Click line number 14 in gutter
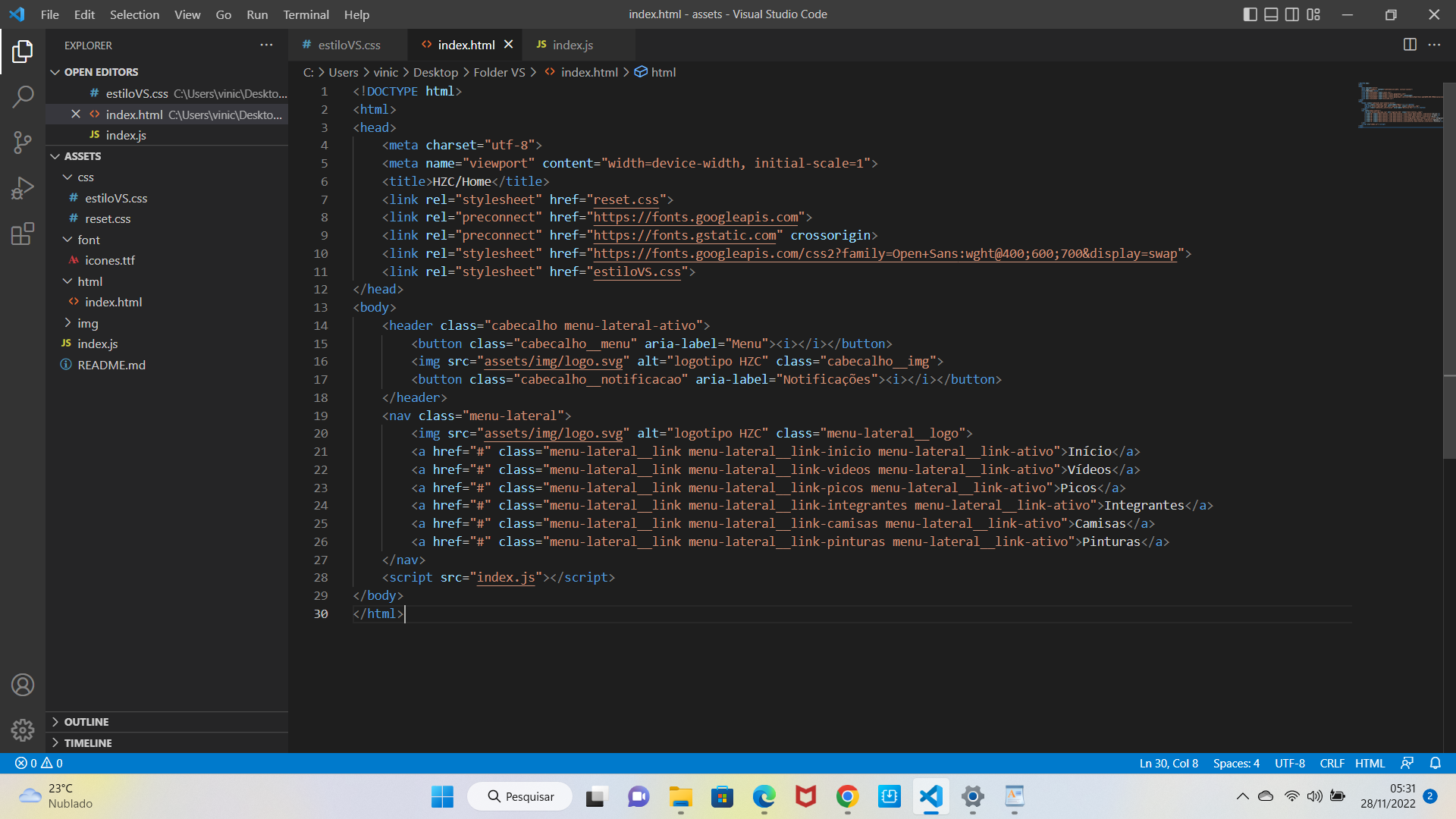 point(321,325)
